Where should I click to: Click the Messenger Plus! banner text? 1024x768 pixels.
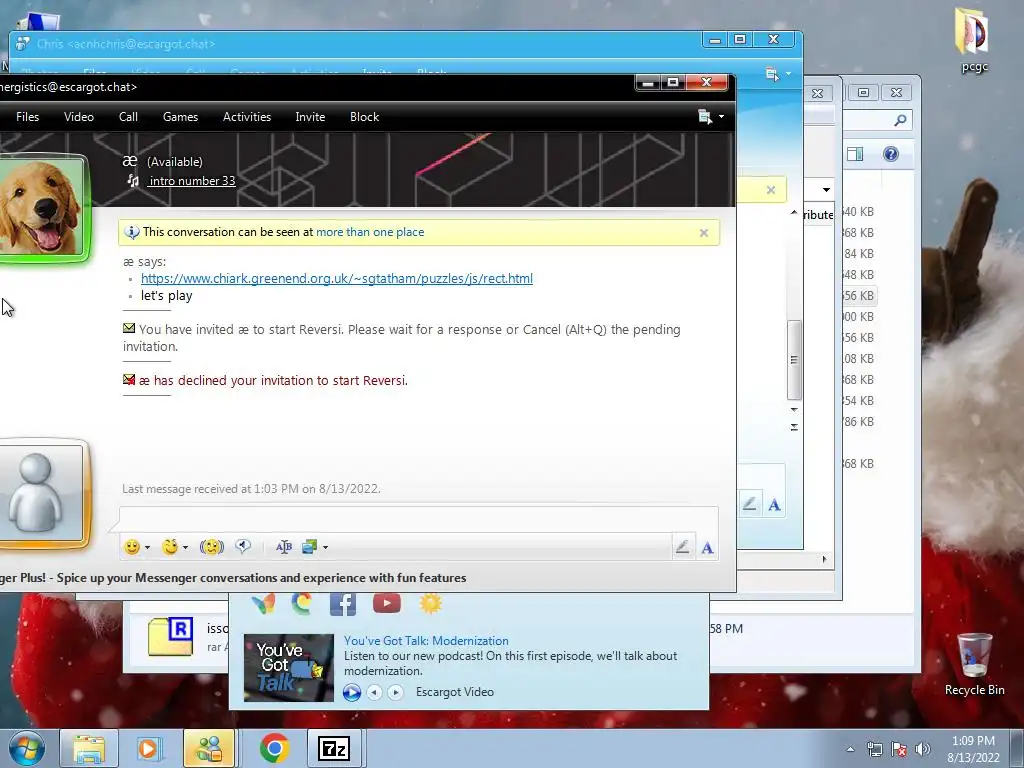pos(233,578)
